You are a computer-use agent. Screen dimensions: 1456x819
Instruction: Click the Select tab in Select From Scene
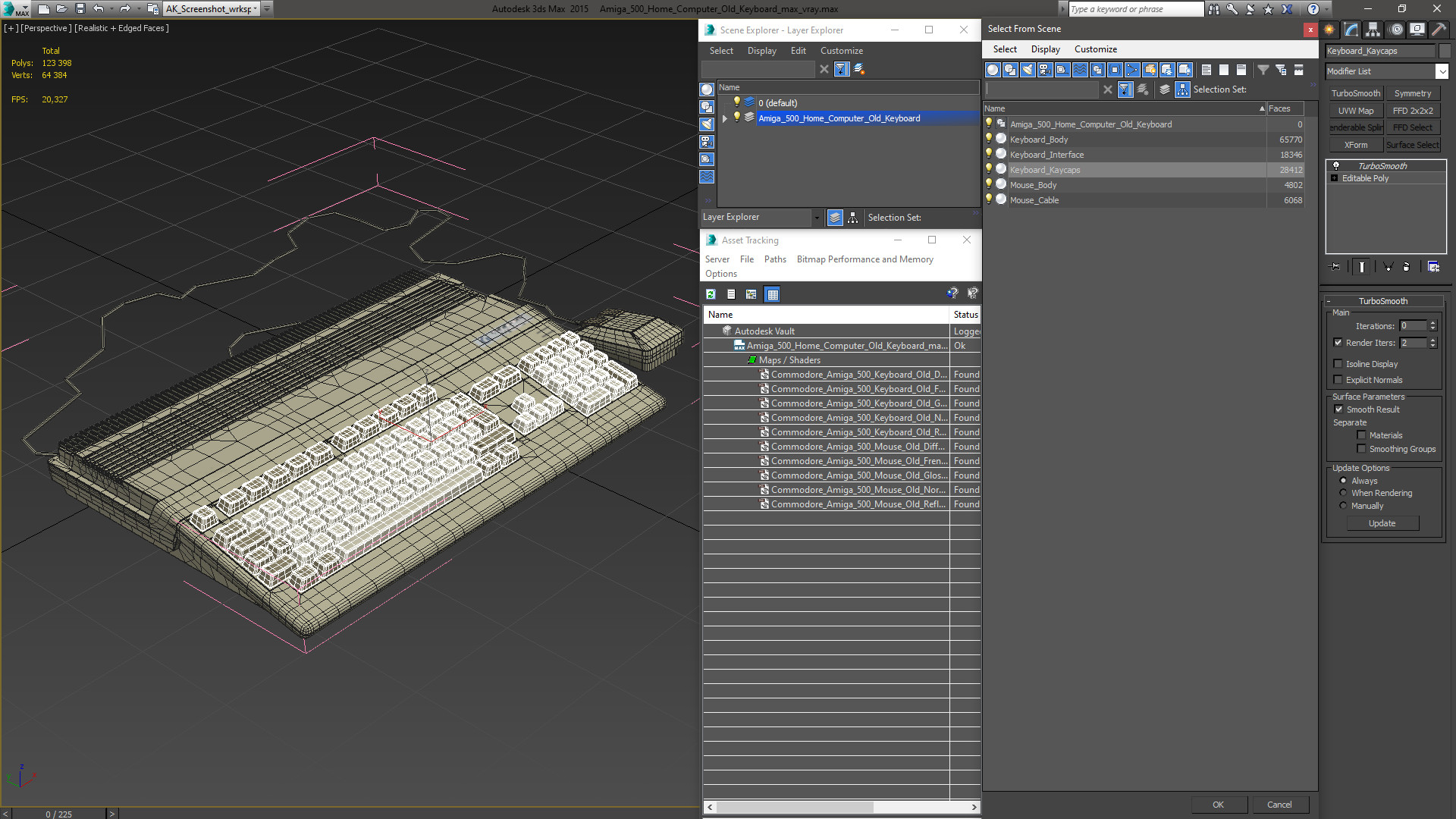(x=1003, y=48)
